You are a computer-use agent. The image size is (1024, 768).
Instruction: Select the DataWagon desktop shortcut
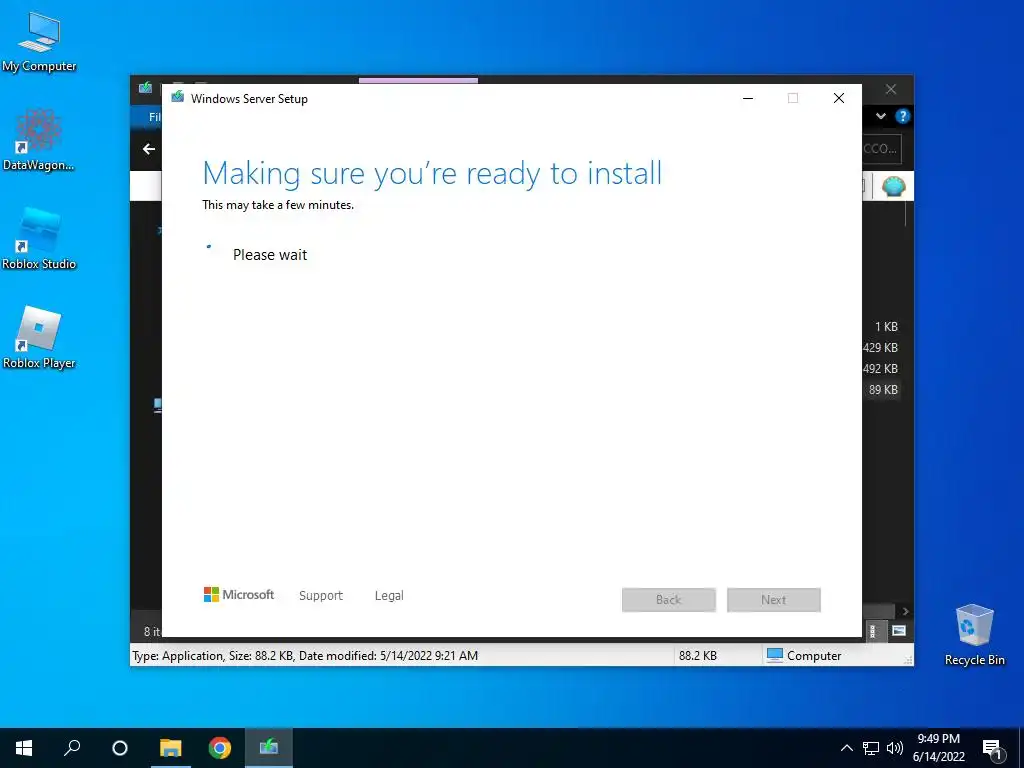39,140
